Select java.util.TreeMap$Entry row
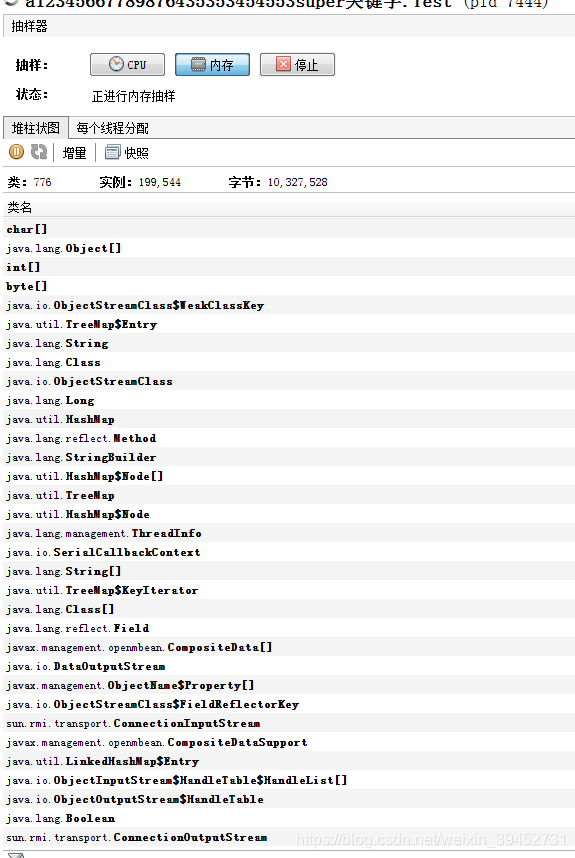The image size is (575, 858). [x=289, y=324]
